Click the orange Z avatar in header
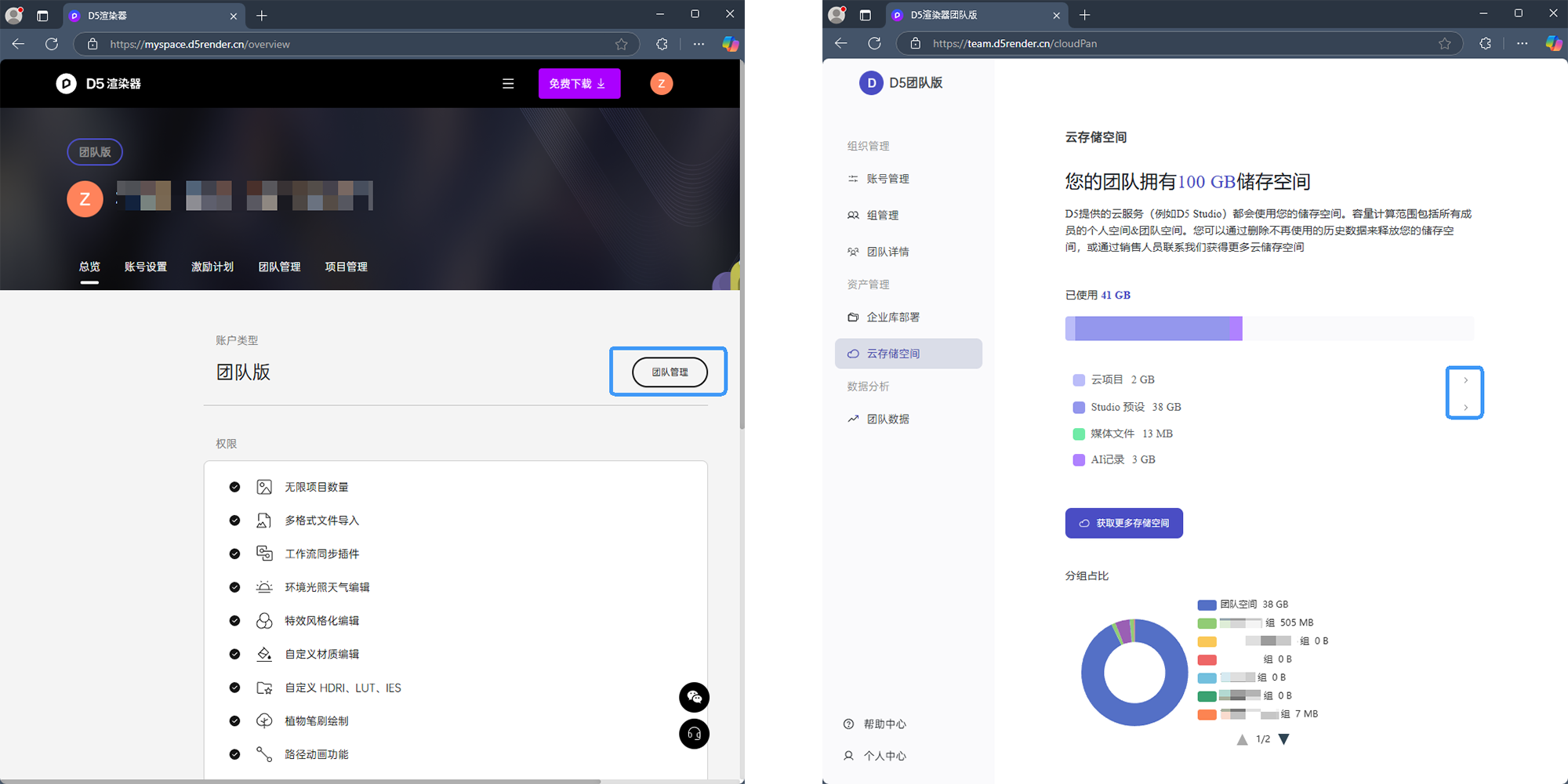The image size is (1568, 784). pyautogui.click(x=662, y=84)
